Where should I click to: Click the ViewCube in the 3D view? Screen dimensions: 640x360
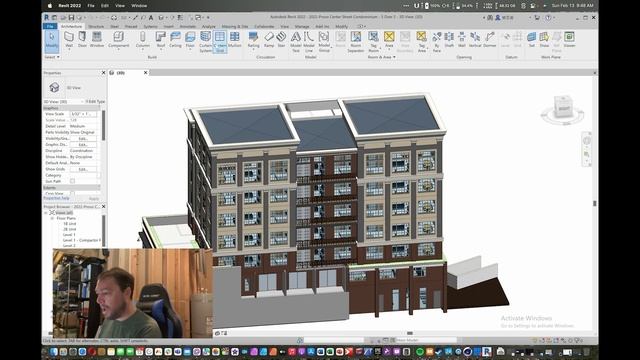[564, 108]
